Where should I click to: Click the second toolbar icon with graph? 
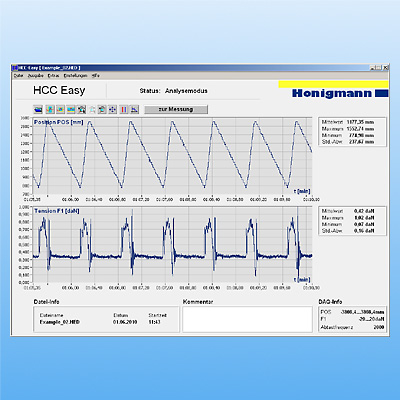point(50,109)
